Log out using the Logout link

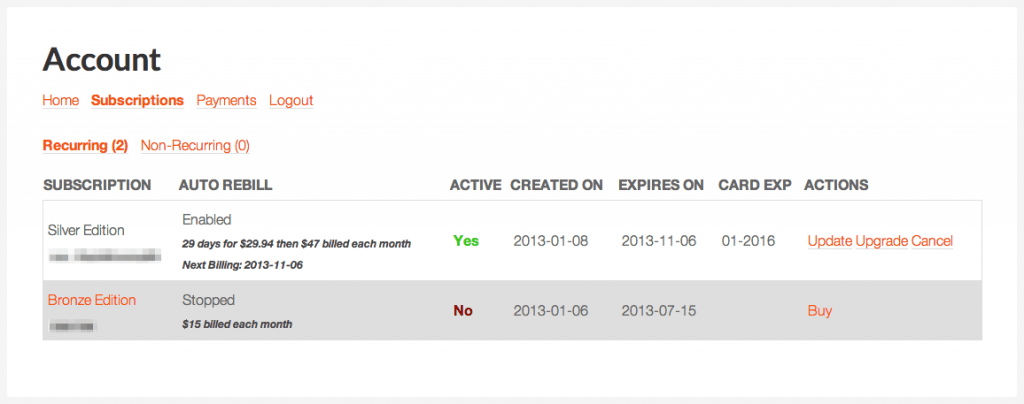[291, 101]
